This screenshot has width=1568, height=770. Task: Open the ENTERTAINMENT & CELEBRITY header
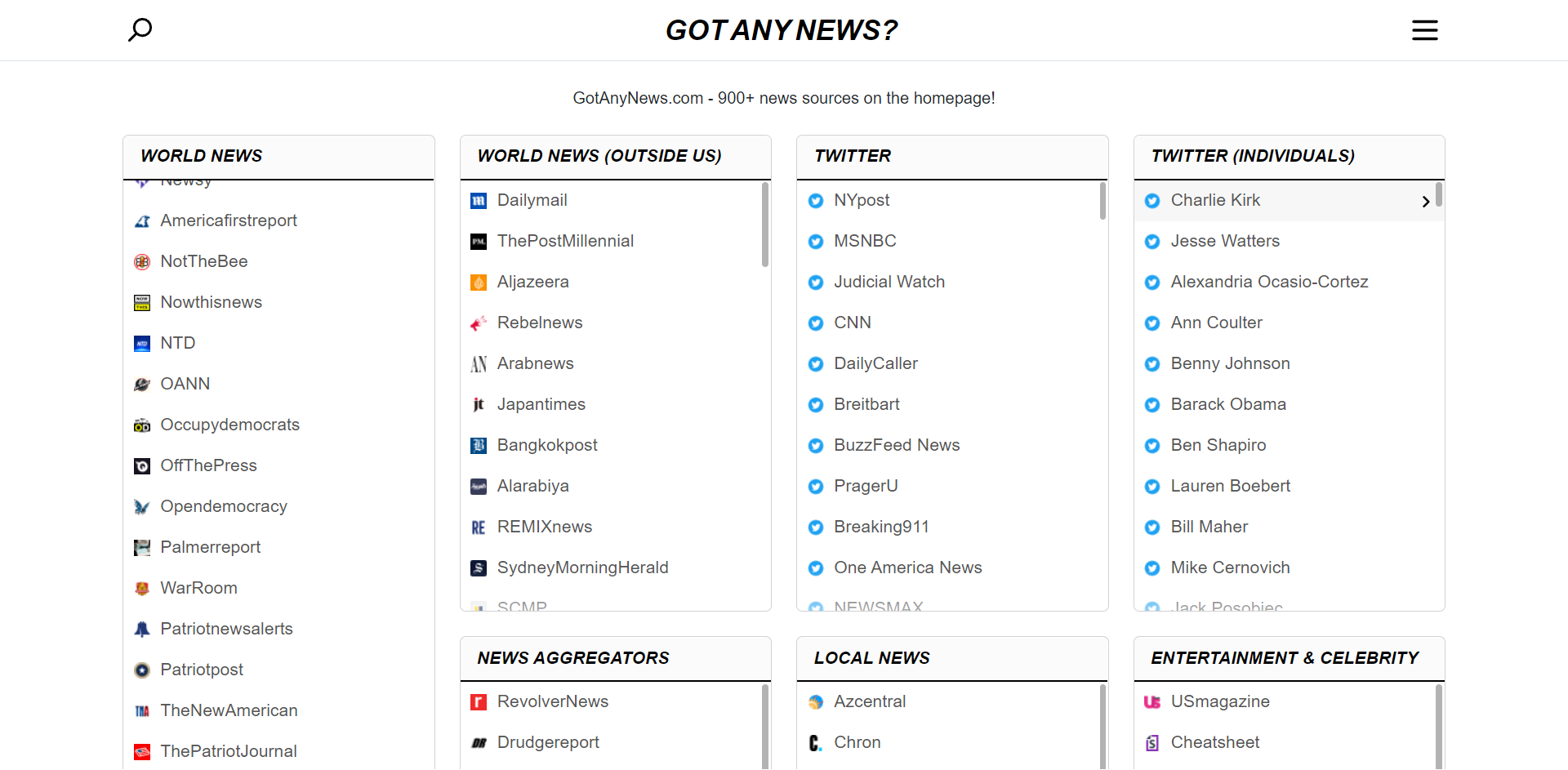pyautogui.click(x=1290, y=658)
